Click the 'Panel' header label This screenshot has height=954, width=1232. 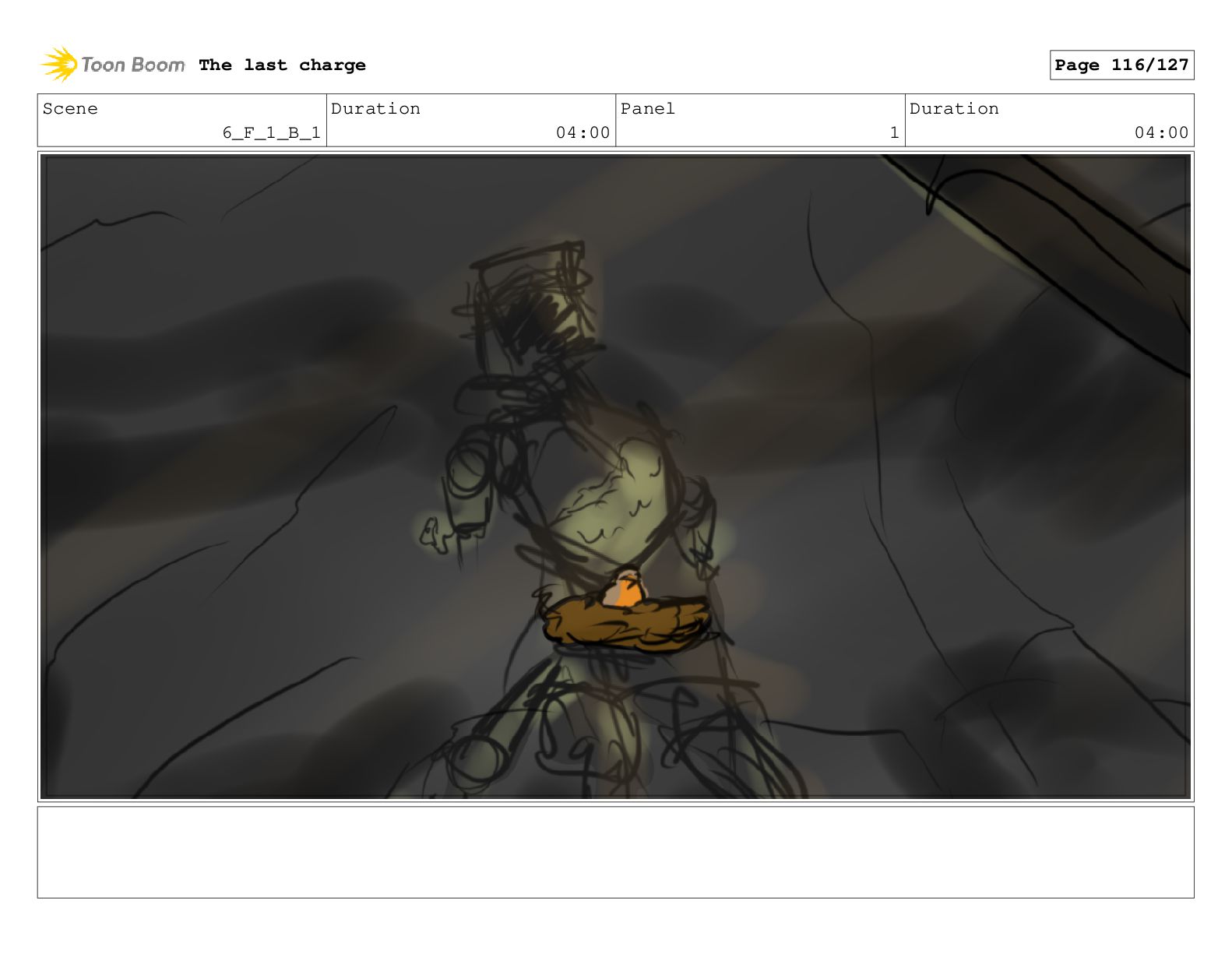click(x=648, y=109)
